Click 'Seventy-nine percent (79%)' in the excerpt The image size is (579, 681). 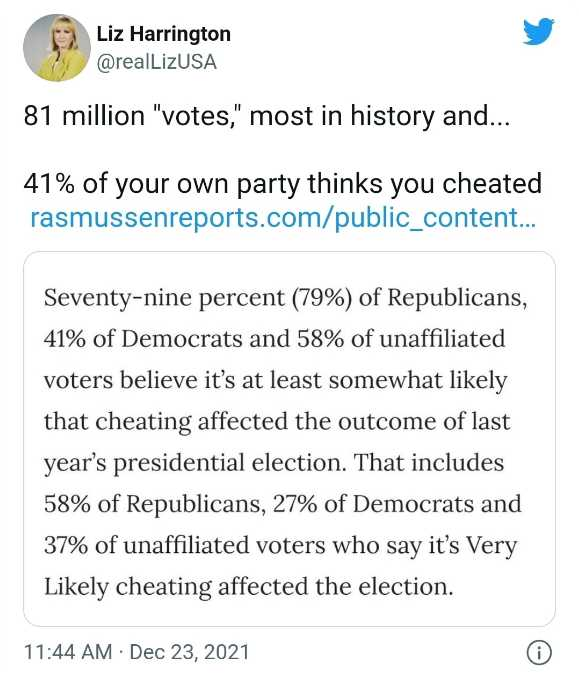[198, 298]
